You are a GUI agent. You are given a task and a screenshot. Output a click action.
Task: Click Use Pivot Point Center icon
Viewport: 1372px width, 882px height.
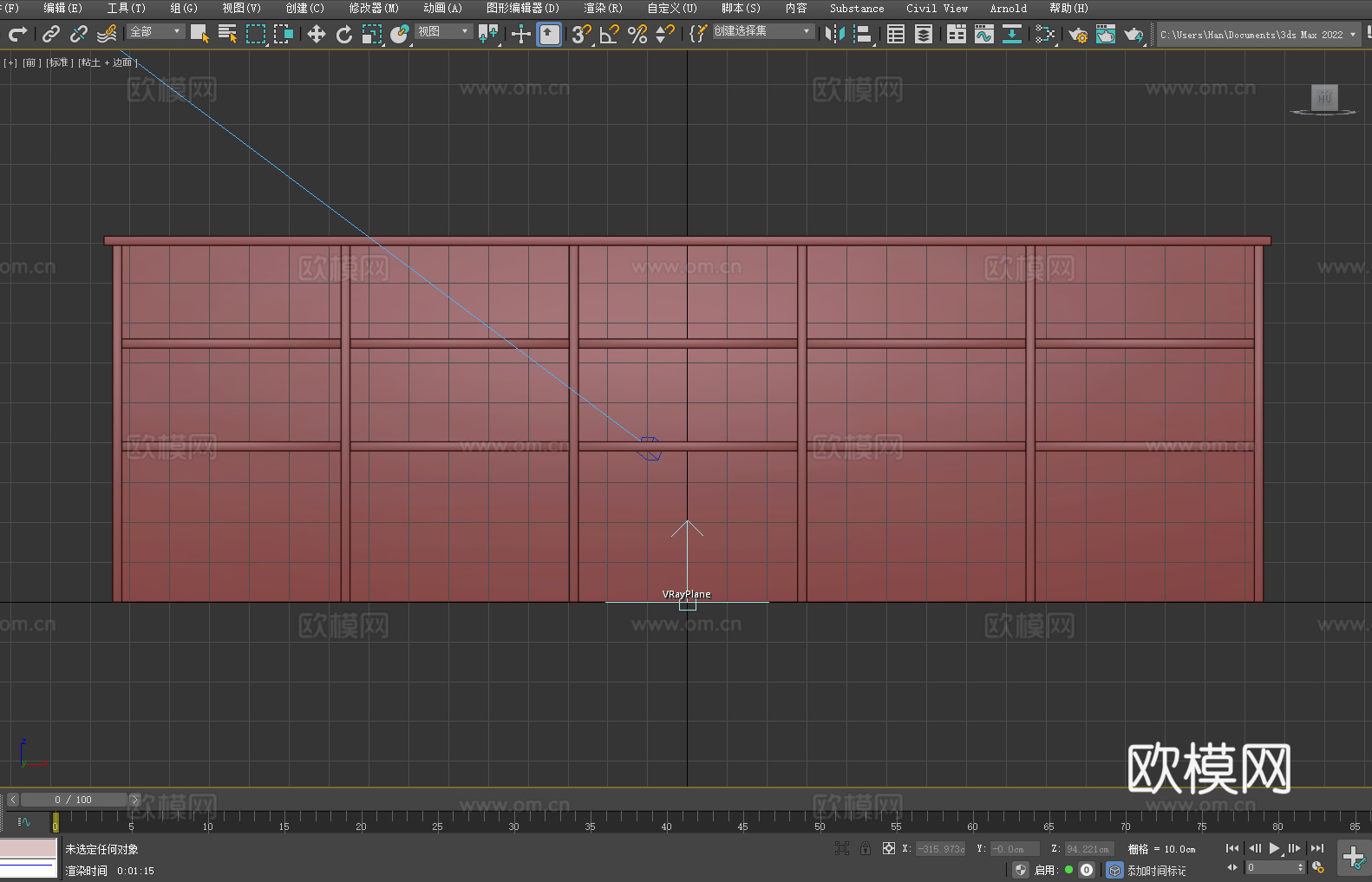click(x=488, y=34)
